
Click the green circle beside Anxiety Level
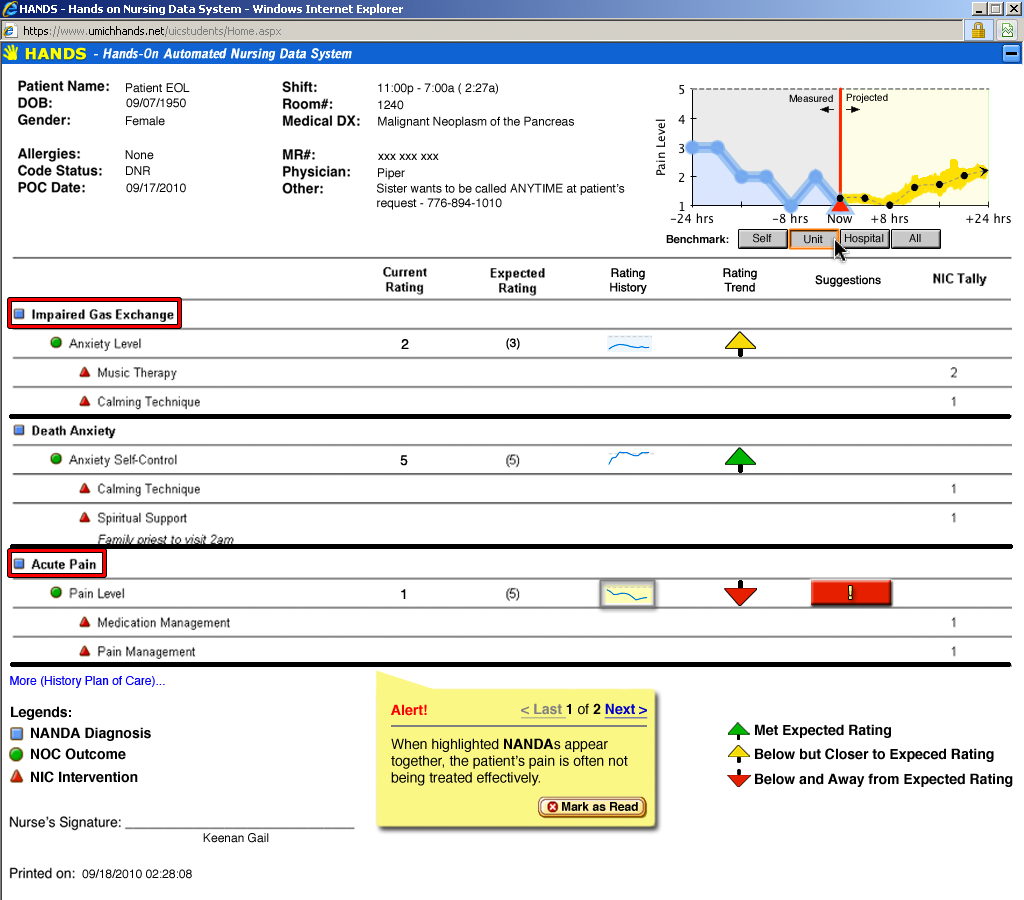[x=56, y=343]
